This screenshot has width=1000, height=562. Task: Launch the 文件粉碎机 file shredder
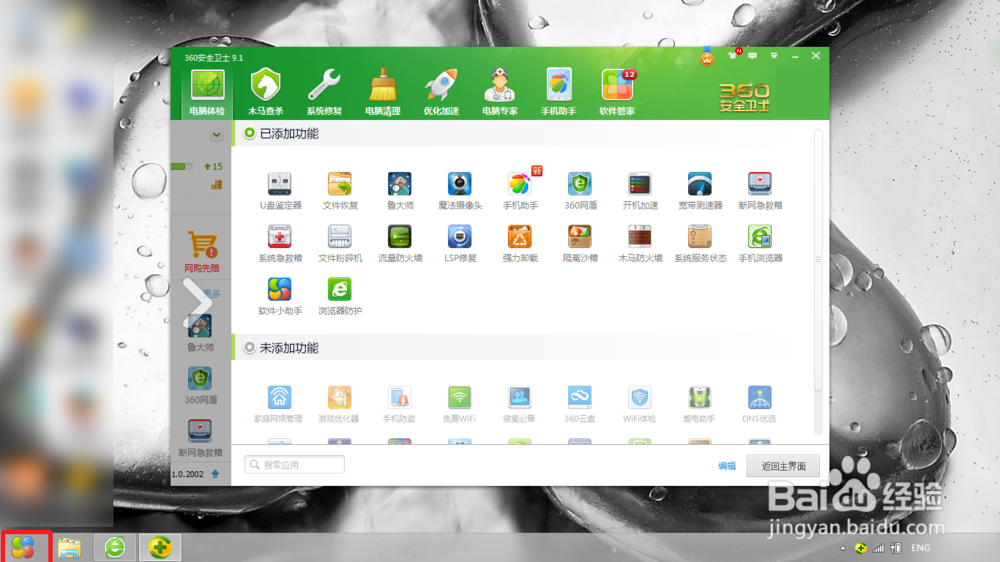pos(340,244)
